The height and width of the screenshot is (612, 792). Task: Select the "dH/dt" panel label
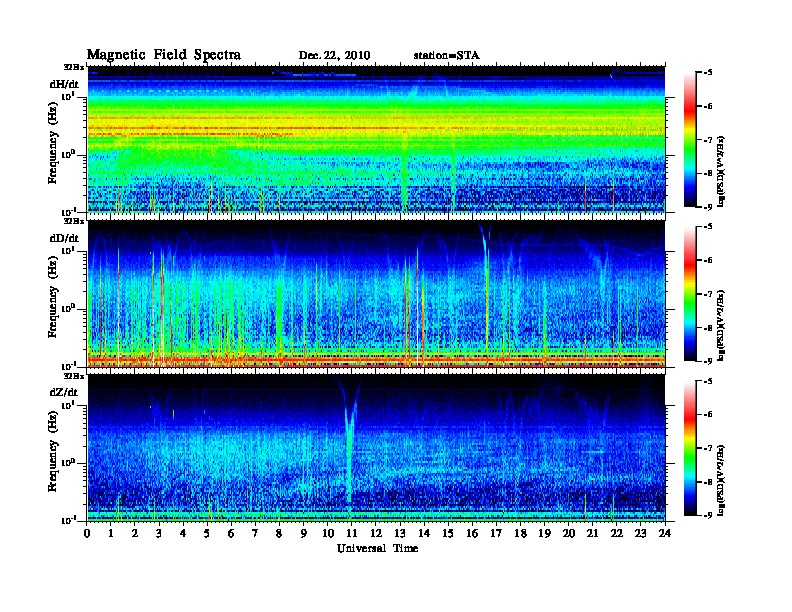coord(64,84)
